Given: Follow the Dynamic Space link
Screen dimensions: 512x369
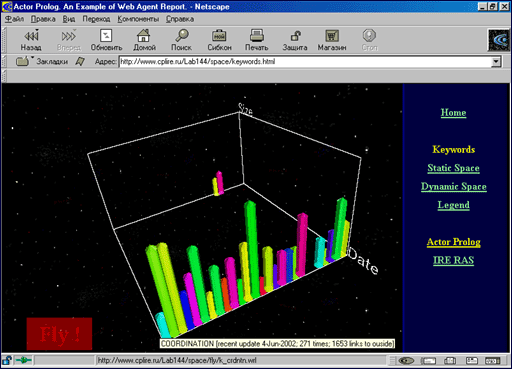Looking at the screenshot, I should (453, 186).
